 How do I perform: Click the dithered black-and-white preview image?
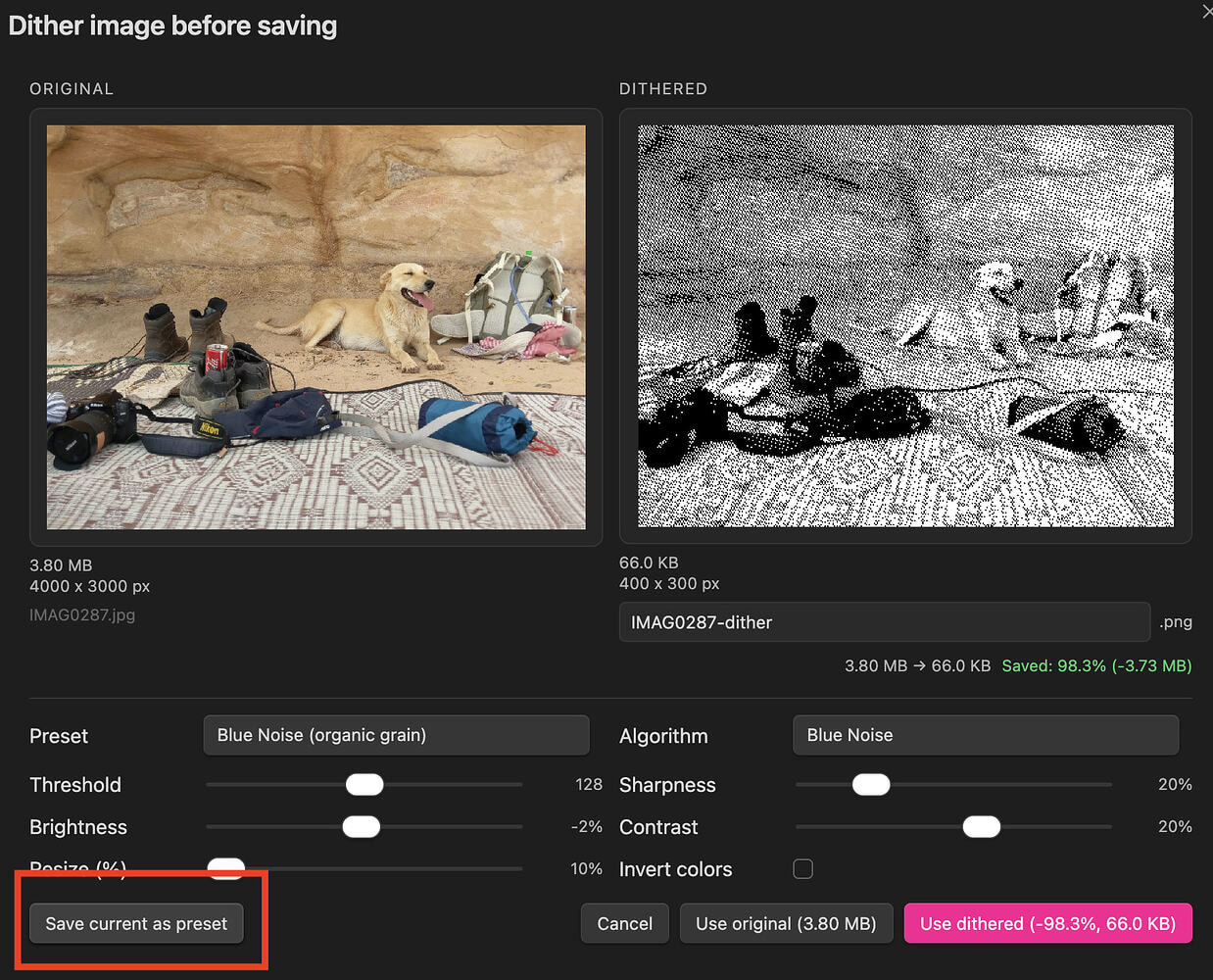[905, 325]
